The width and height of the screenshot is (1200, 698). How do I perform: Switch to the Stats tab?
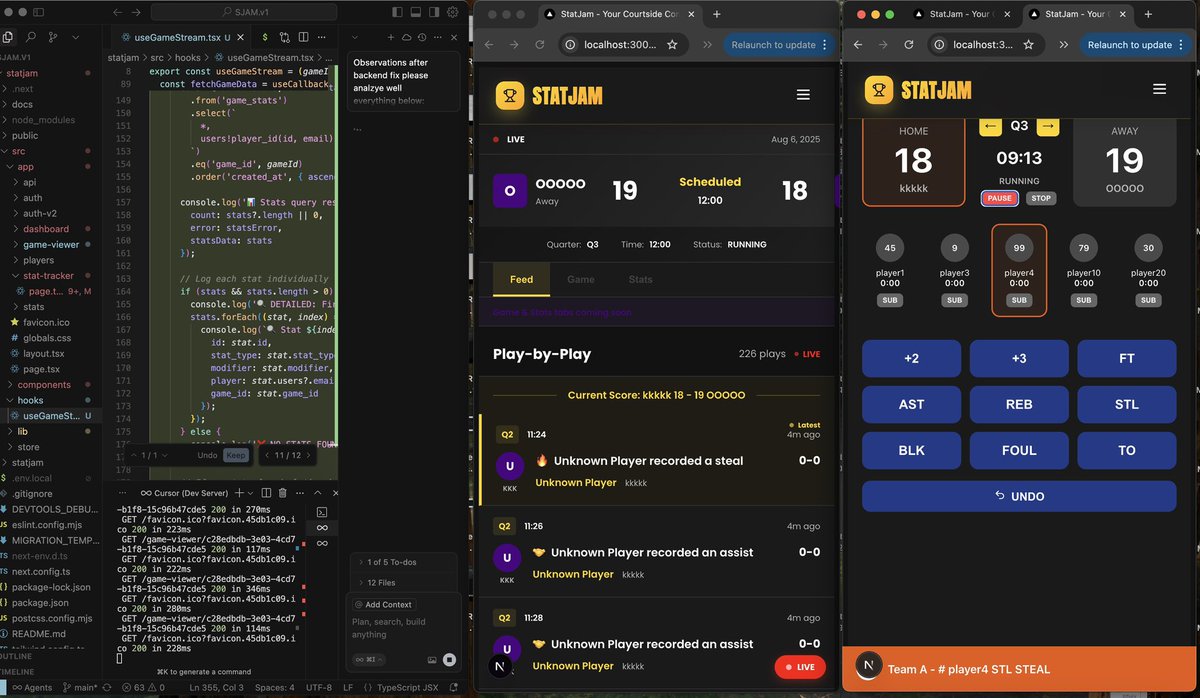coord(641,280)
